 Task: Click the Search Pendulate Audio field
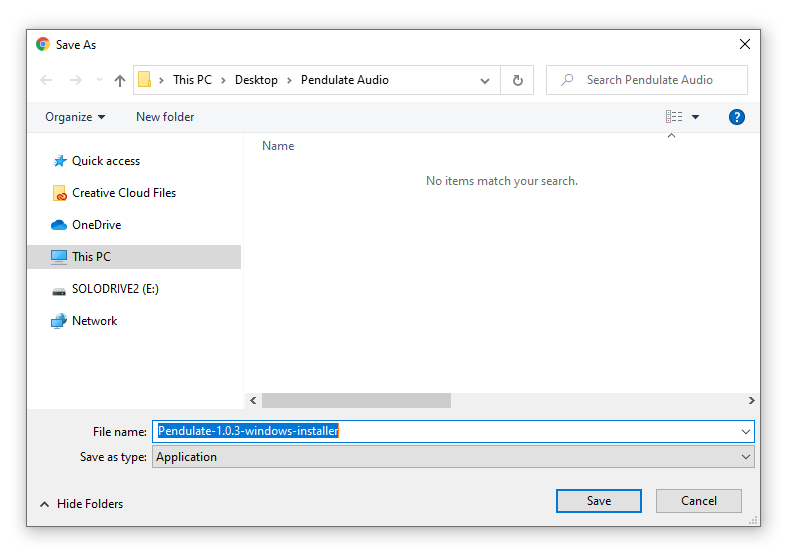[647, 80]
